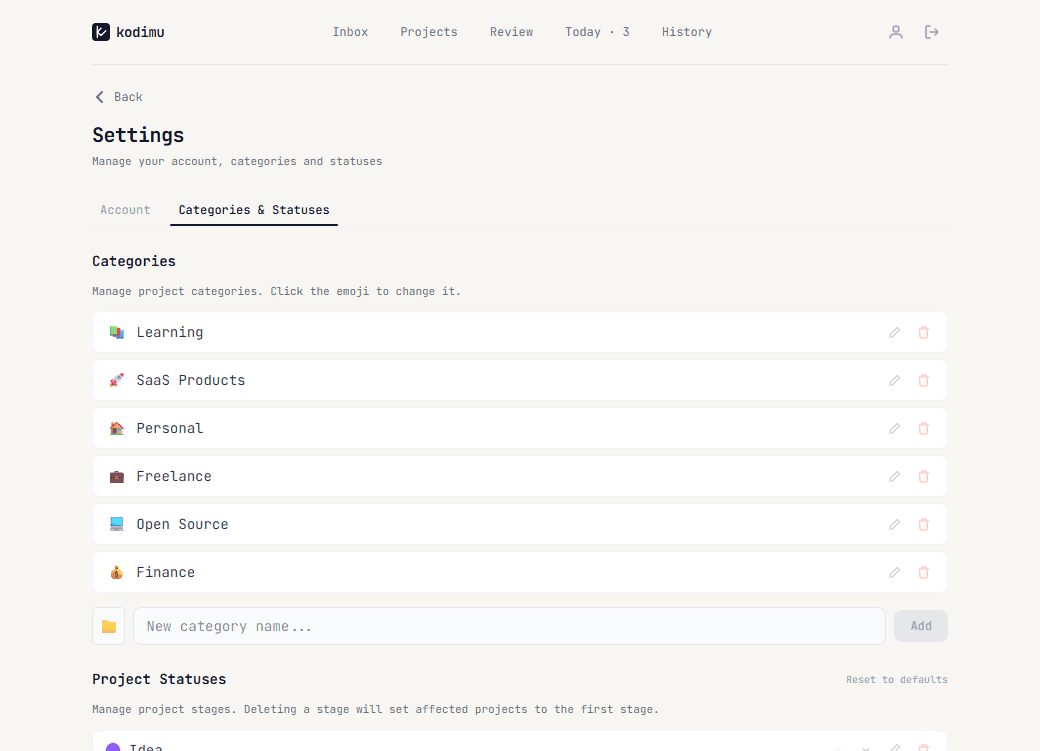Switch to the Account tab
Viewport: 1040px width, 751px height.
point(125,210)
